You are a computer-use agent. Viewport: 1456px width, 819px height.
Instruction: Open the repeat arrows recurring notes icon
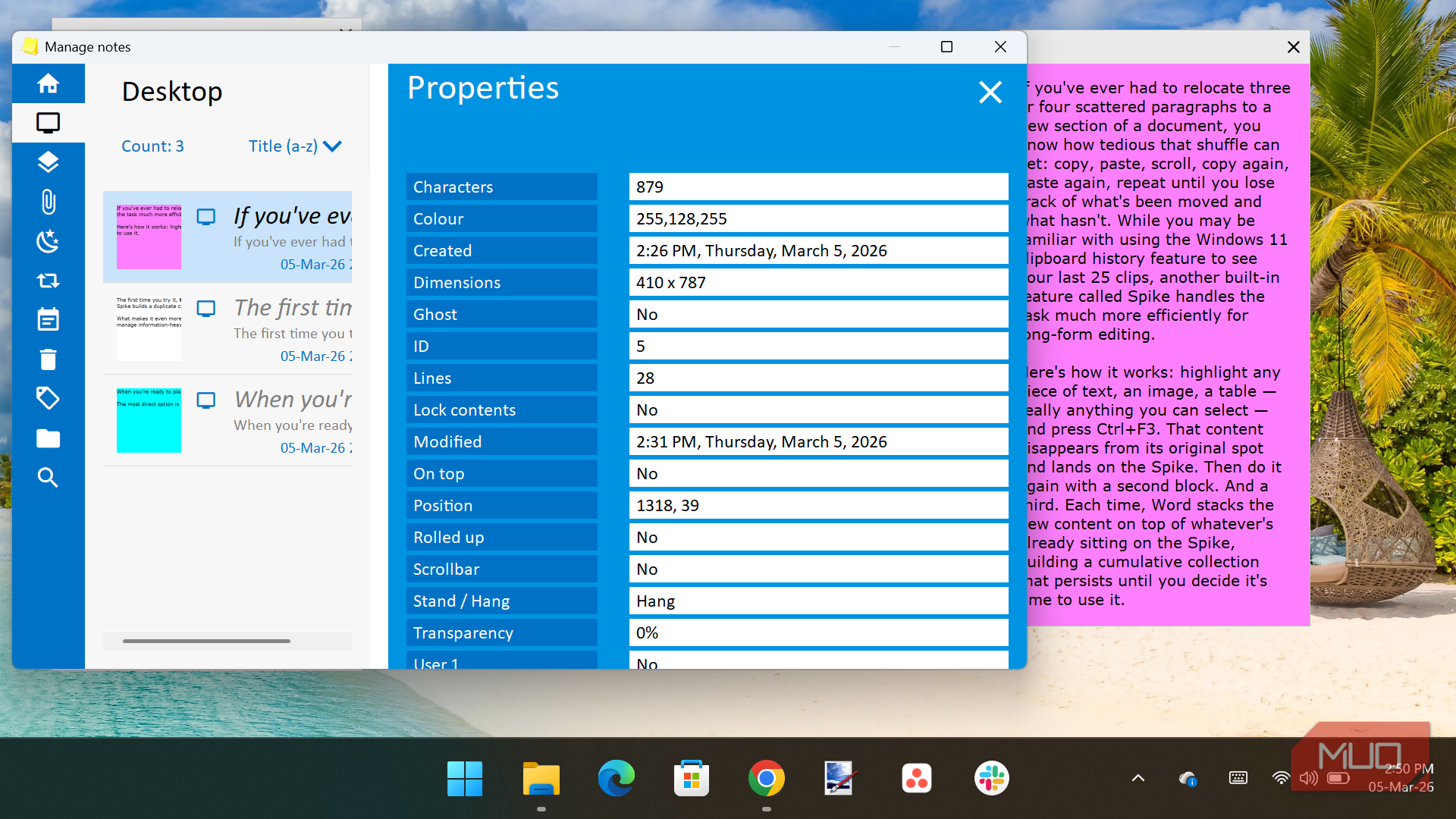pyautogui.click(x=48, y=281)
